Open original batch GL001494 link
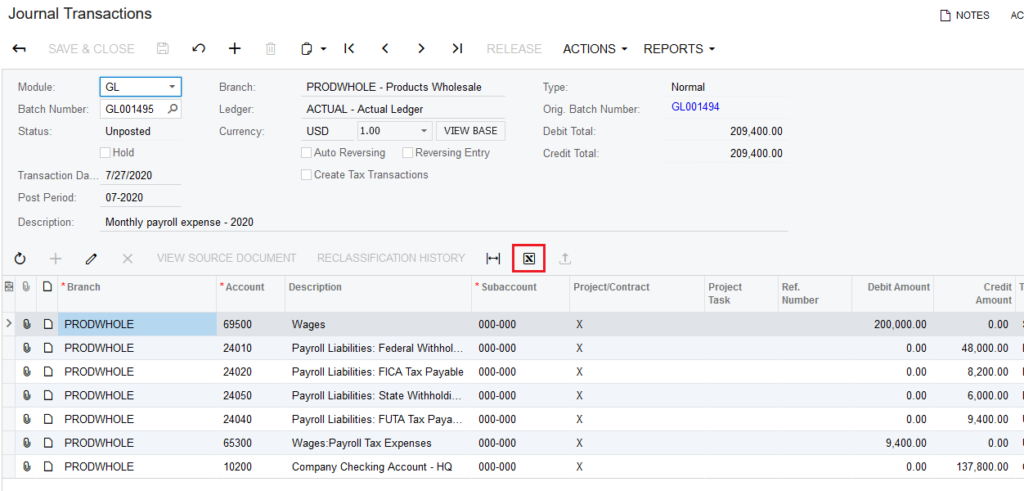This screenshot has height=491, width=1024. coord(696,107)
